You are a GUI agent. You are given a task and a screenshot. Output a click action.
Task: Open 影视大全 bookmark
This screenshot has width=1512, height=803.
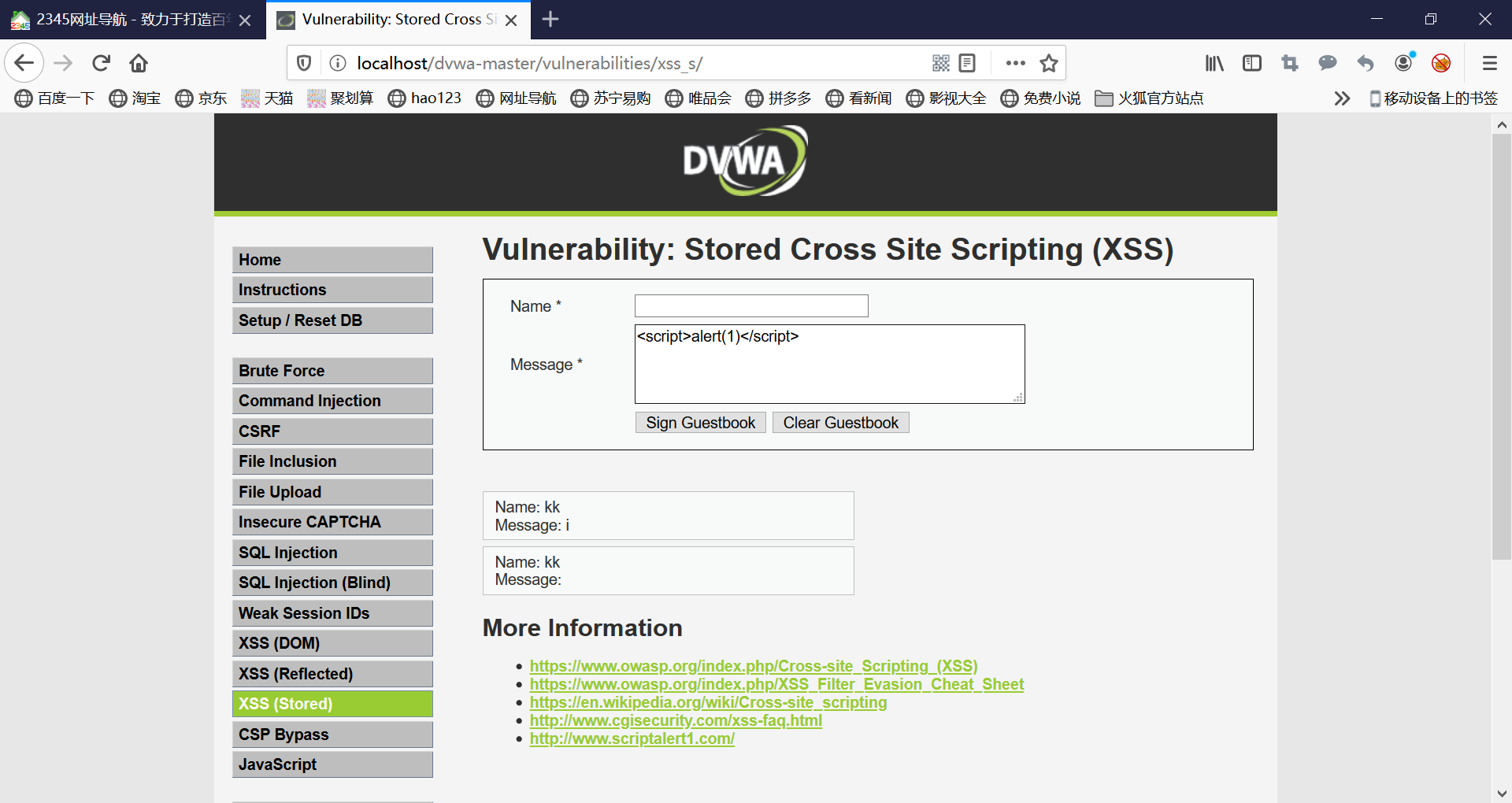tap(947, 98)
